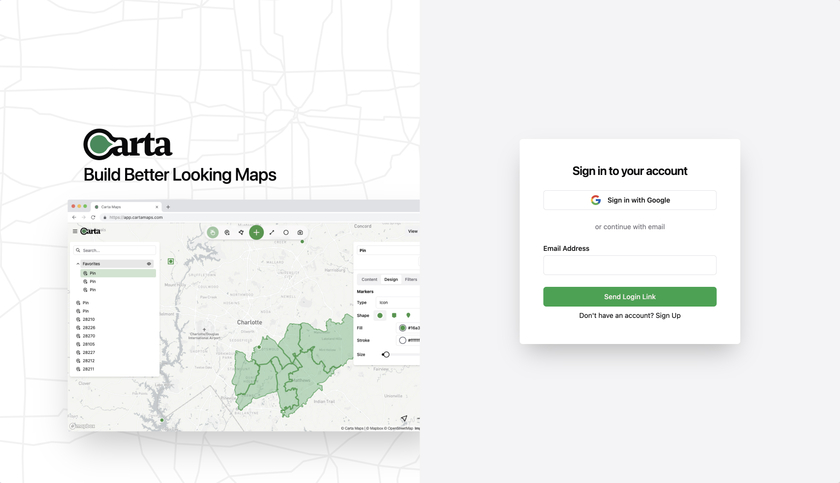This screenshot has width=840, height=483.
Task: Switch to the Filters tab in preview panel
Action: [411, 280]
